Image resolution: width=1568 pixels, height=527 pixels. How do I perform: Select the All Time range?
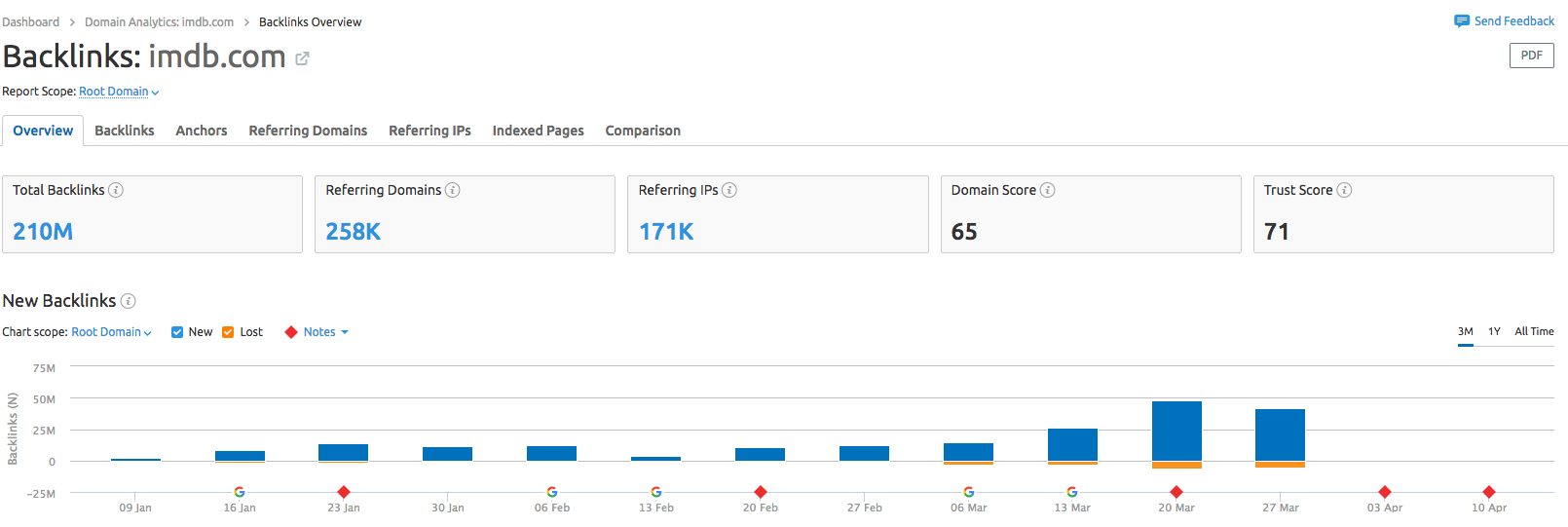click(1534, 332)
